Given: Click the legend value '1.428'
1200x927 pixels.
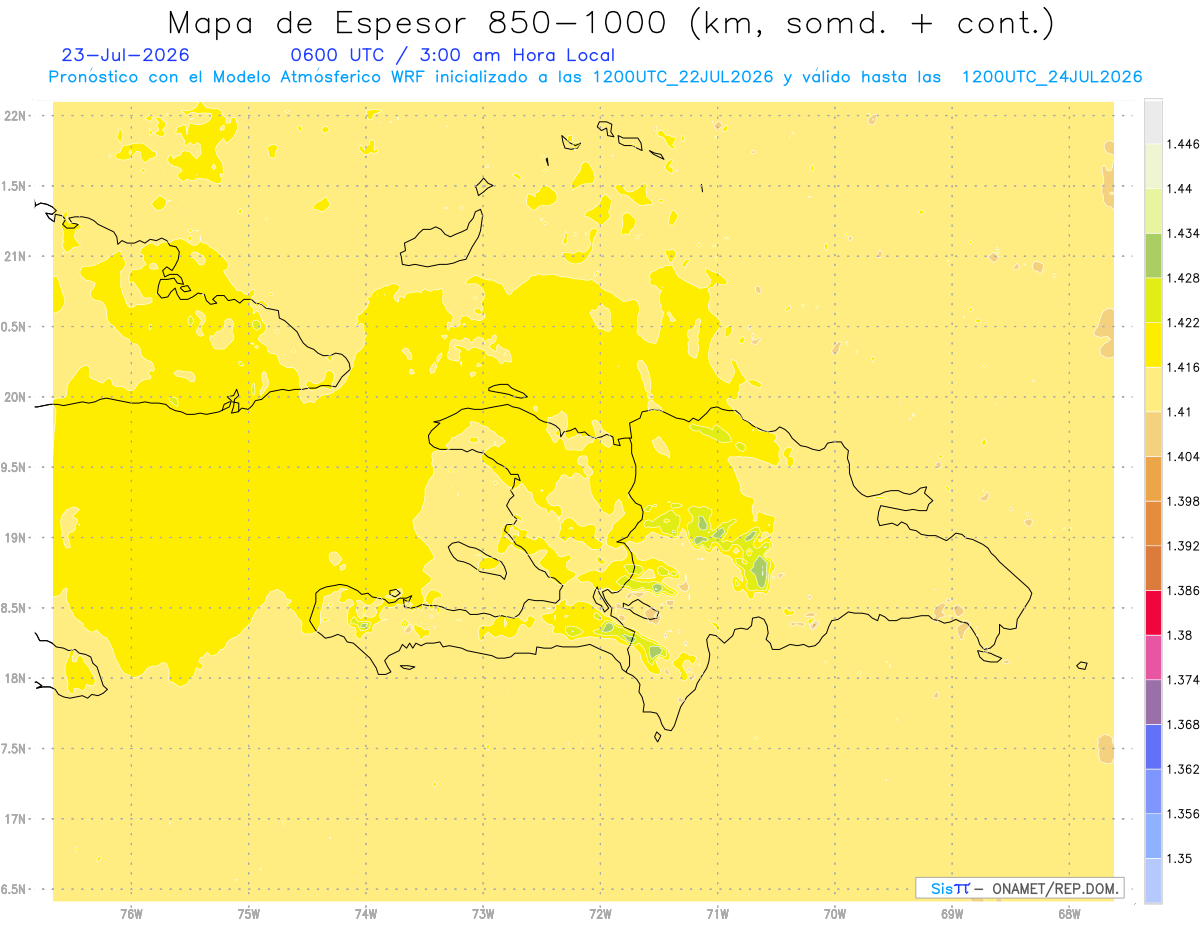Looking at the screenshot, I should [1184, 278].
